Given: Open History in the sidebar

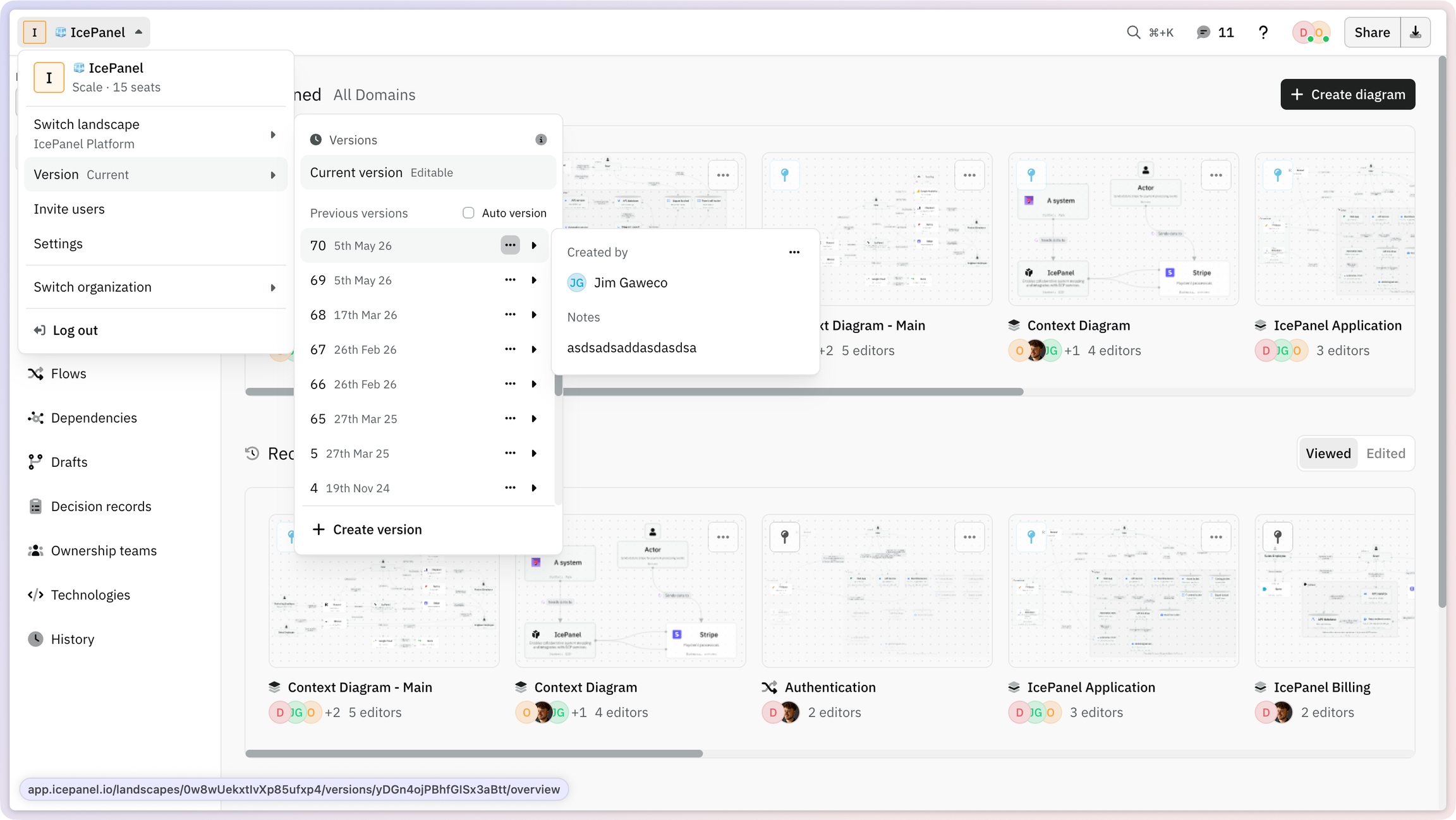Looking at the screenshot, I should 61,639.
